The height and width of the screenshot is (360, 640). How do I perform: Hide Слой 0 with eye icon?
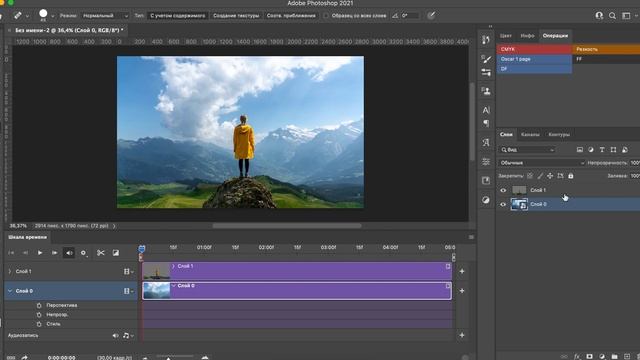coord(503,204)
